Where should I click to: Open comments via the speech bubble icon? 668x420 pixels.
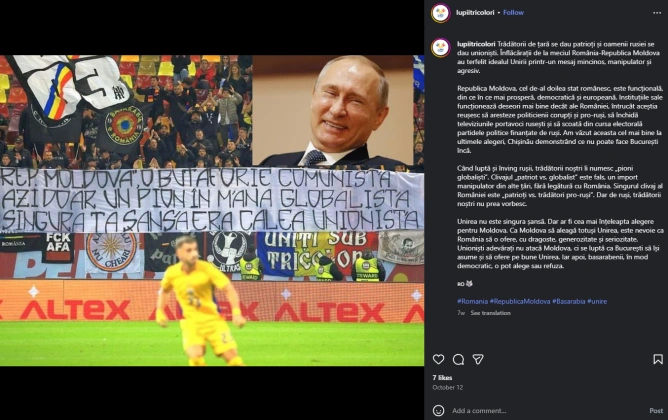[458, 360]
